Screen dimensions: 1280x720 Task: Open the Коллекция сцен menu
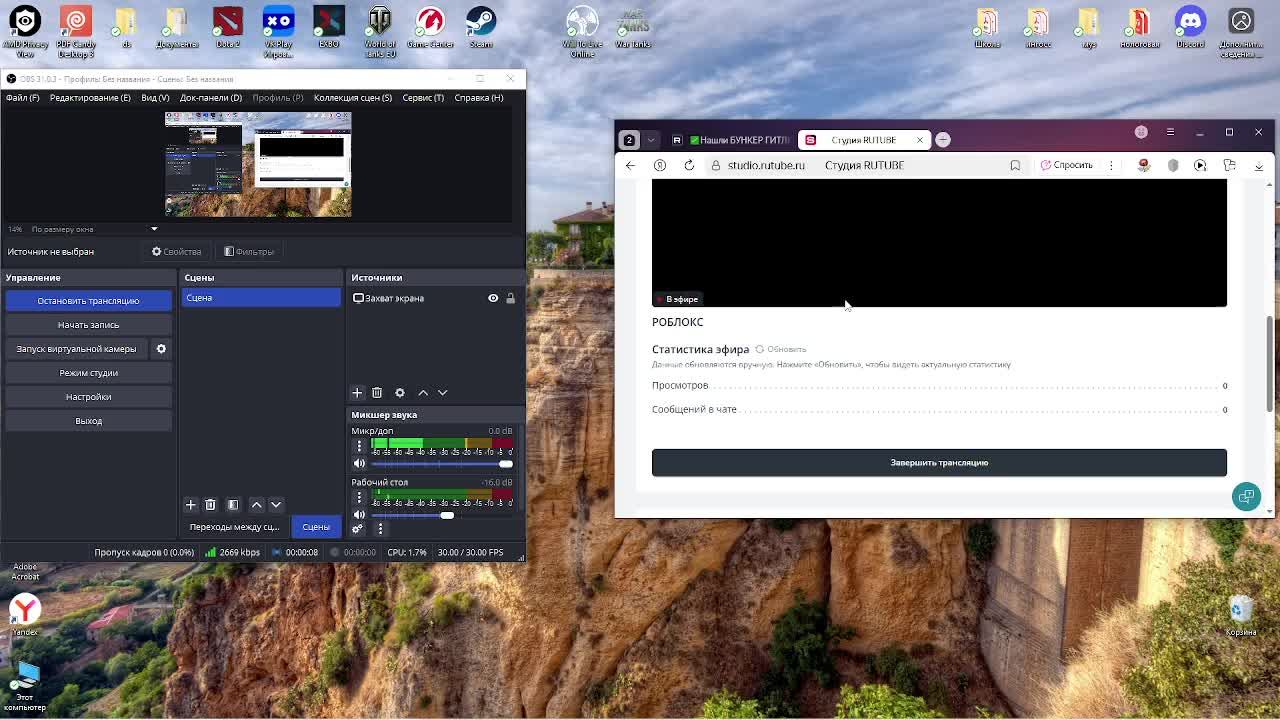click(353, 98)
